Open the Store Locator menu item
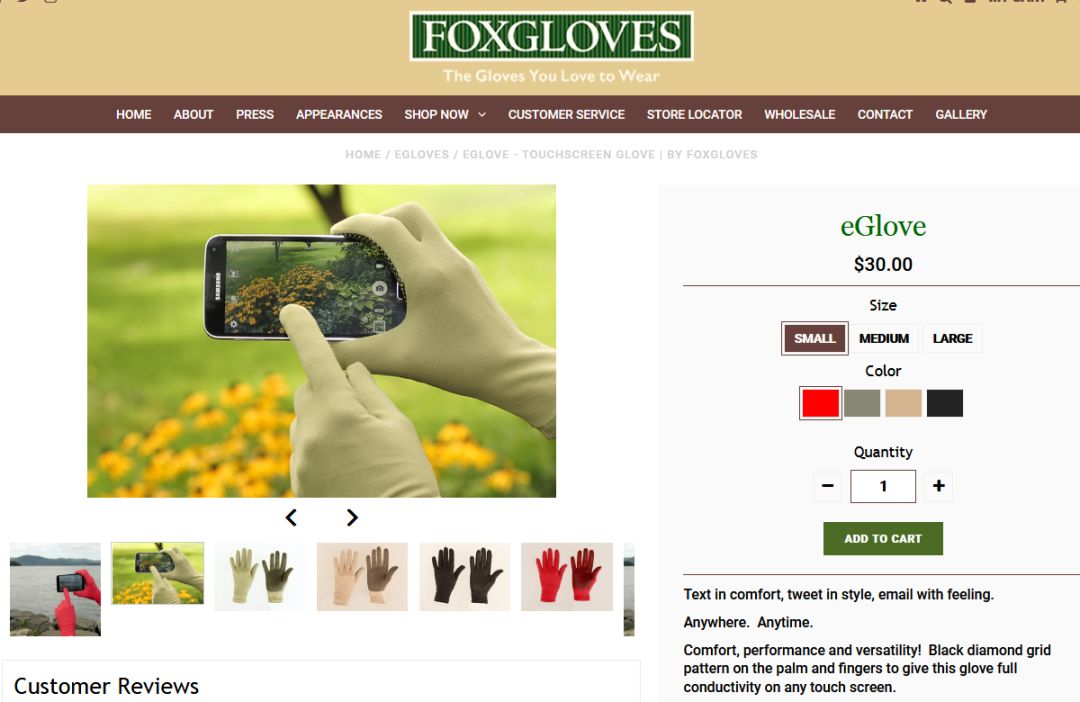This screenshot has height=702, width=1080. pos(694,114)
